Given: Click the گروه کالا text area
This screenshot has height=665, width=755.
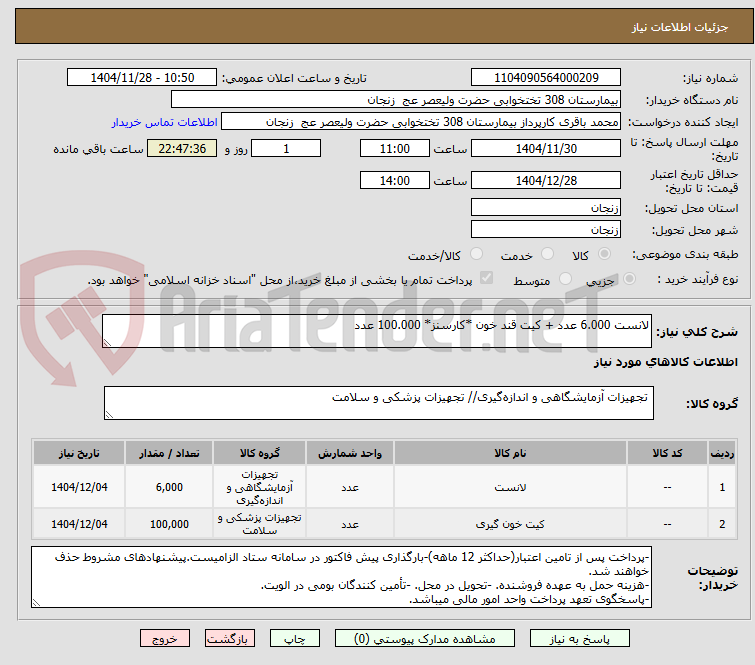Looking at the screenshot, I should click(378, 403).
